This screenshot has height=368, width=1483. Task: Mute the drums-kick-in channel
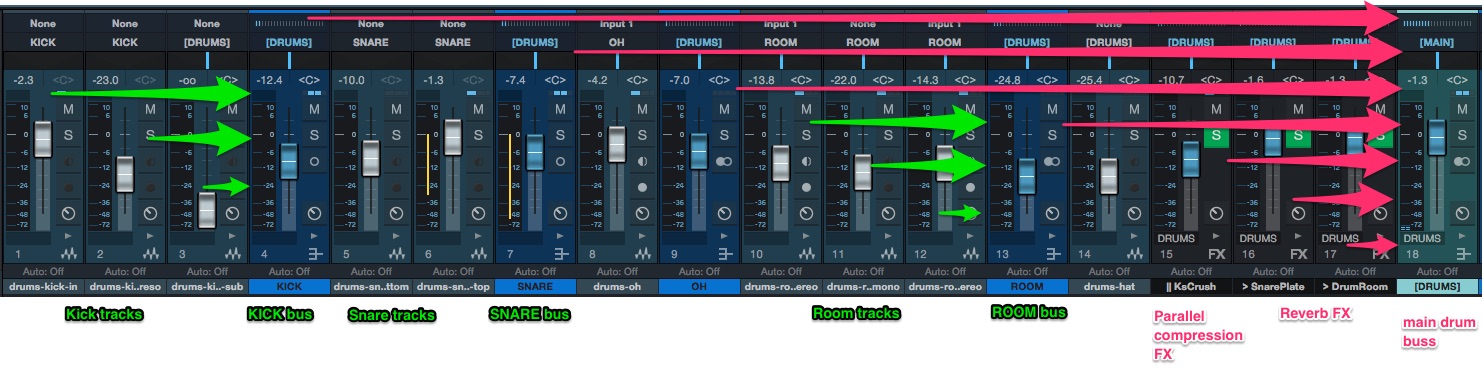(68, 109)
